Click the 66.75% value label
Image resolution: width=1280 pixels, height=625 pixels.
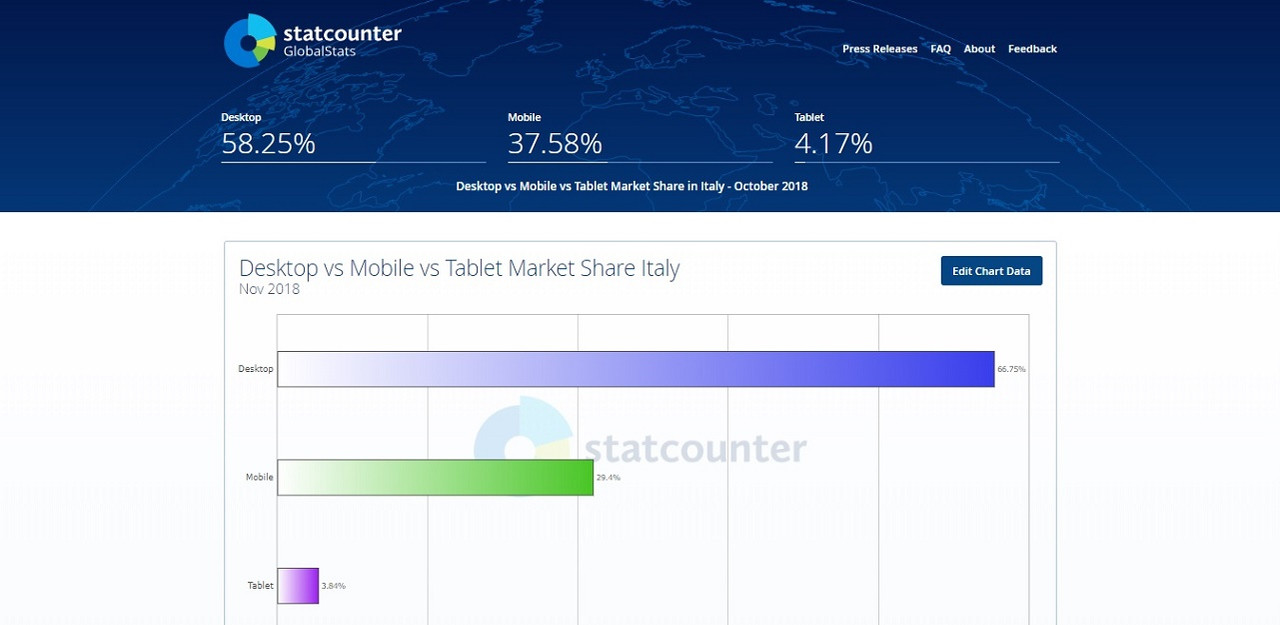click(x=1011, y=369)
